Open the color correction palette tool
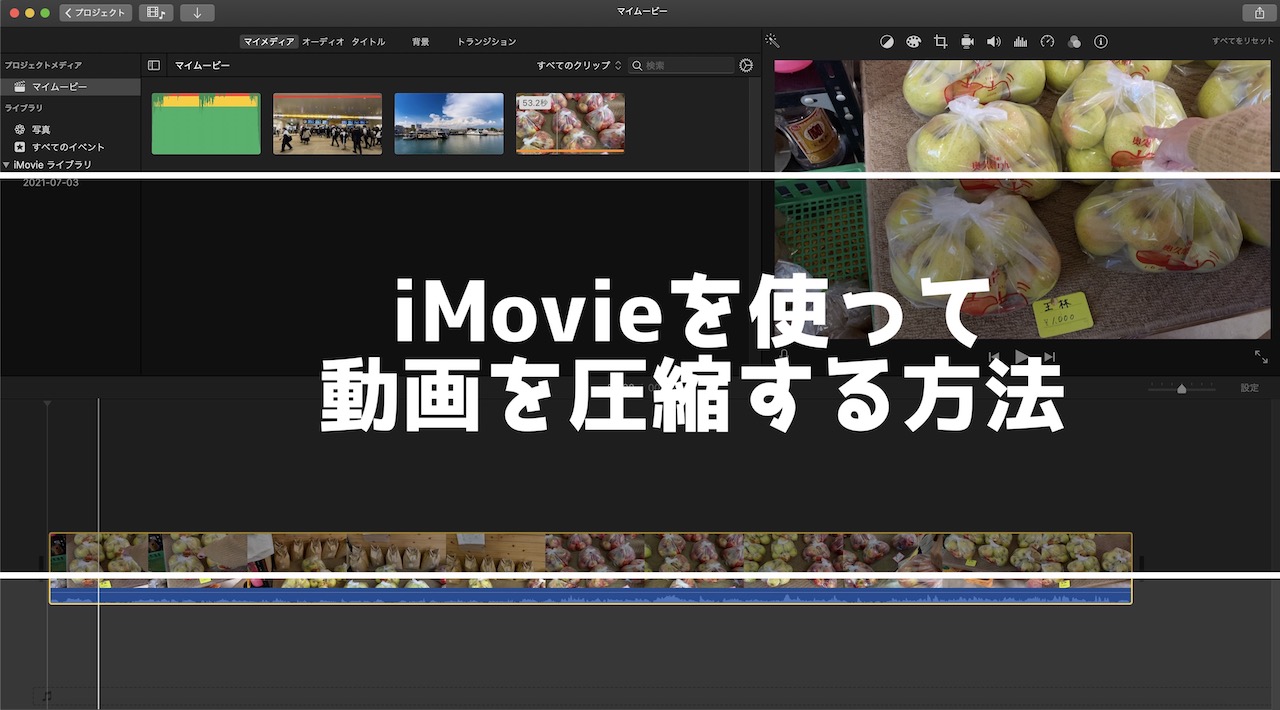This screenshot has width=1280, height=710. click(913, 42)
